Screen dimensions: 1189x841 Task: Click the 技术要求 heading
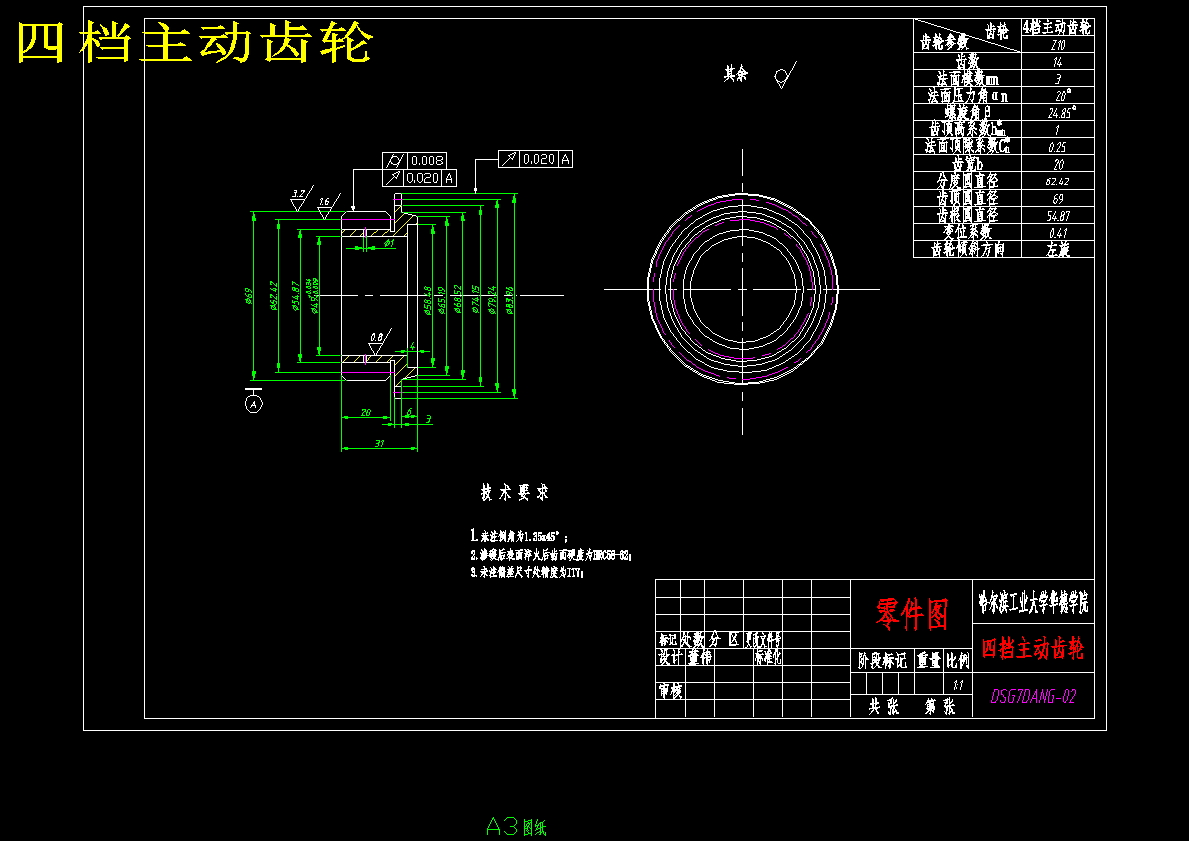point(514,492)
